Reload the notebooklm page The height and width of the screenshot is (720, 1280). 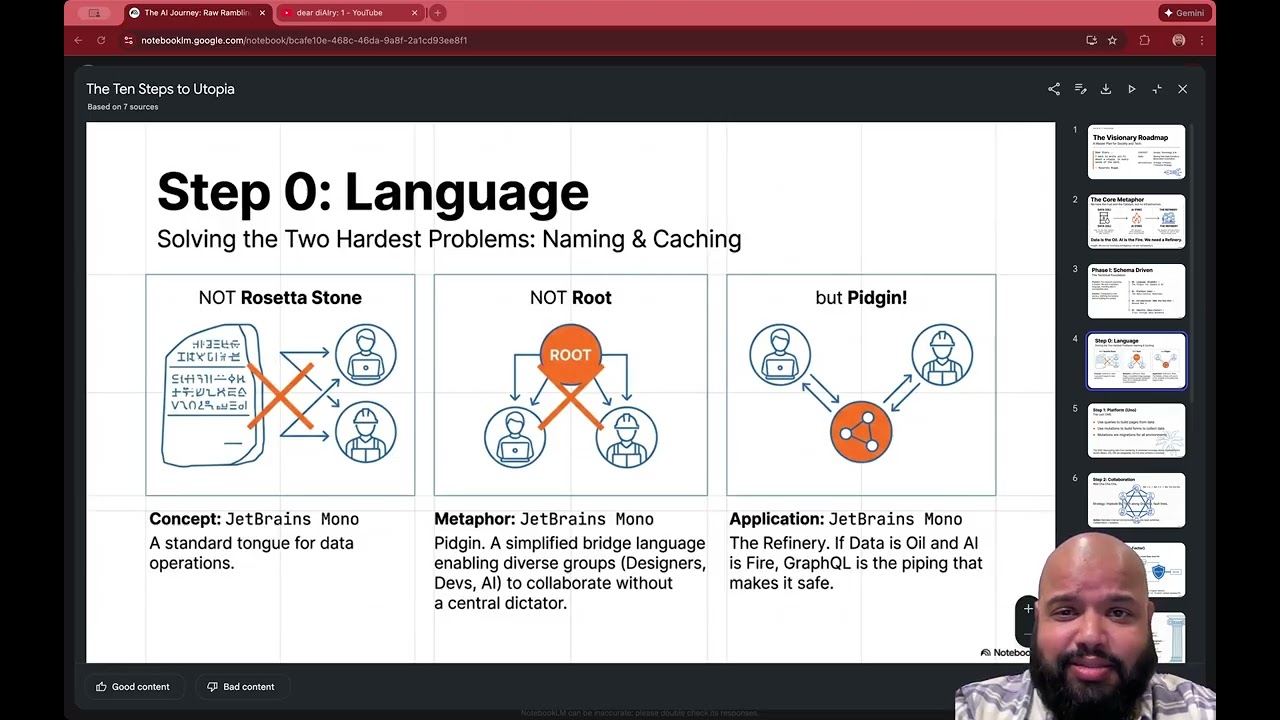tap(101, 40)
